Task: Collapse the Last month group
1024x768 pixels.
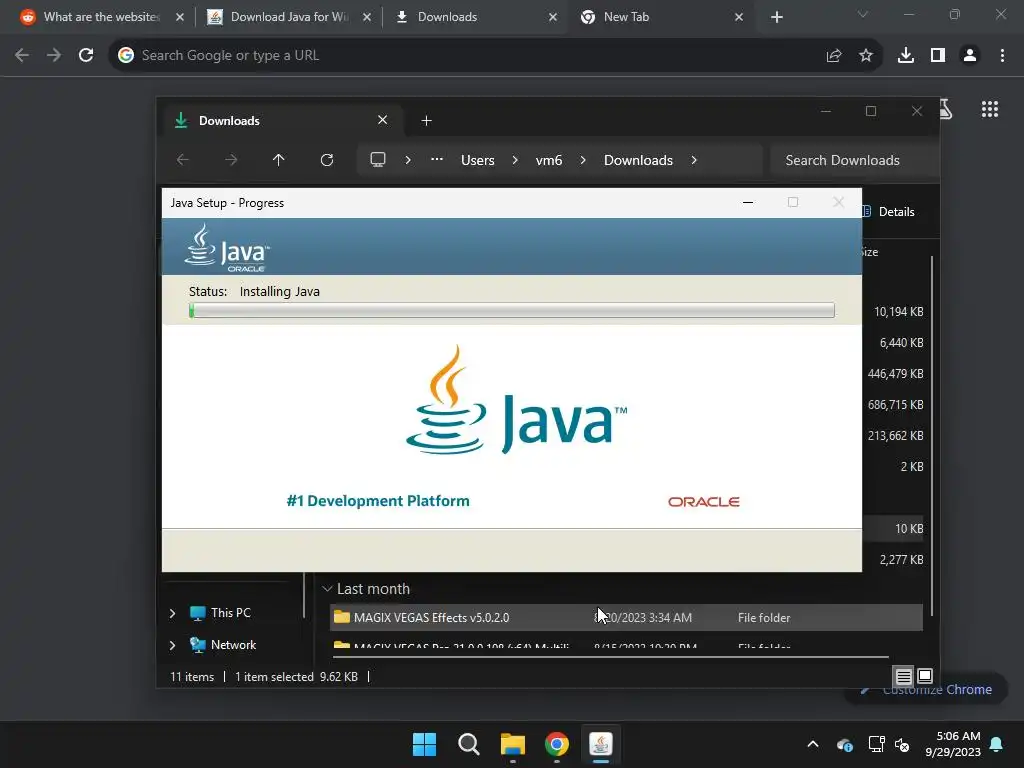Action: [327, 589]
